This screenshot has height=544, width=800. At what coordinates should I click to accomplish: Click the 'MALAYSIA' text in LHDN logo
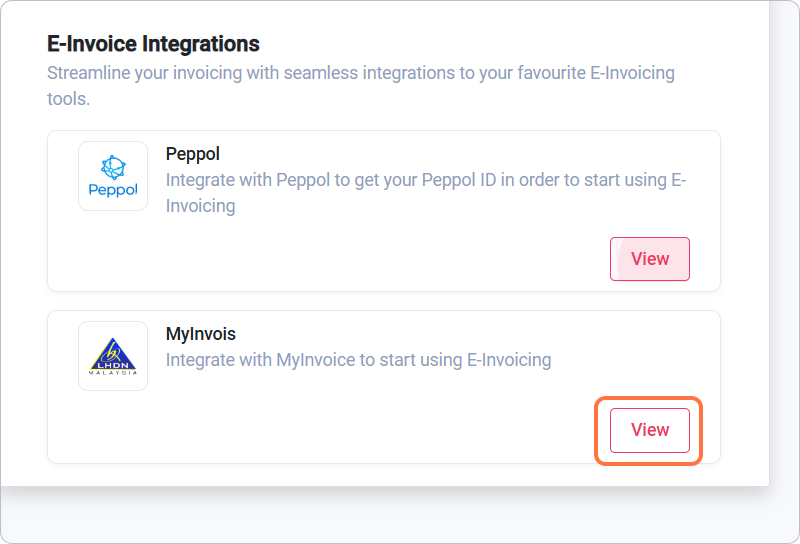(x=113, y=373)
